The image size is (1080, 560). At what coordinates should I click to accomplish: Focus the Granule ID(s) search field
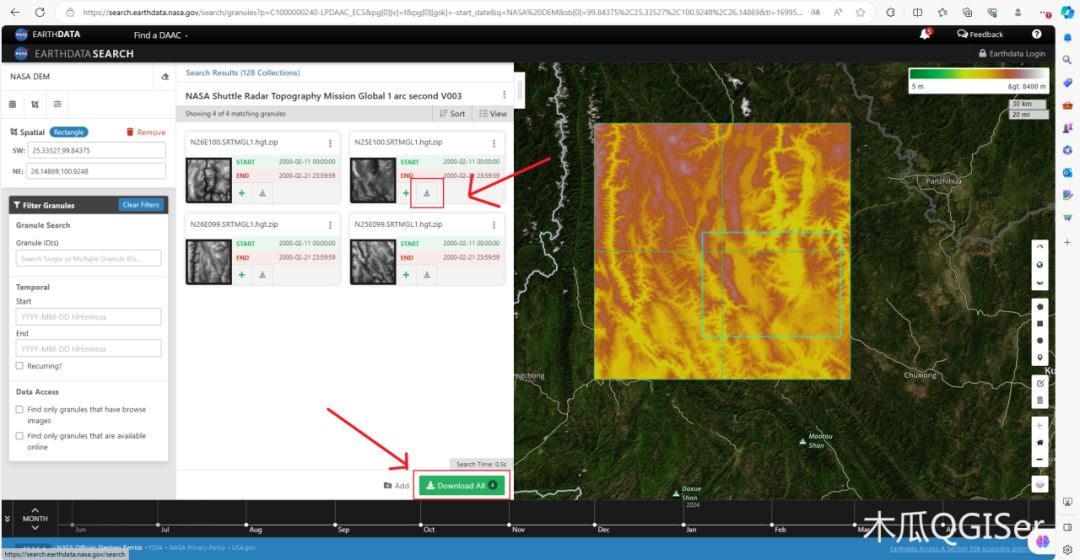[88, 258]
